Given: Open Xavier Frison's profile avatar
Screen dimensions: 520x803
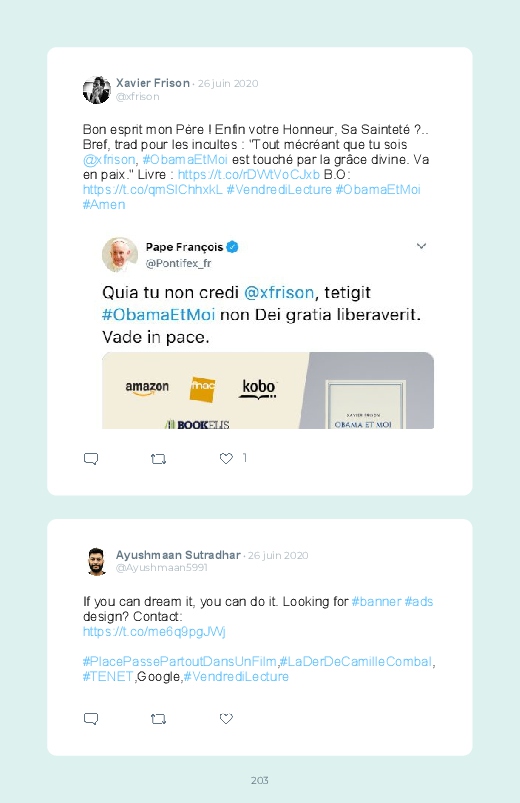Looking at the screenshot, I should pos(96,90).
